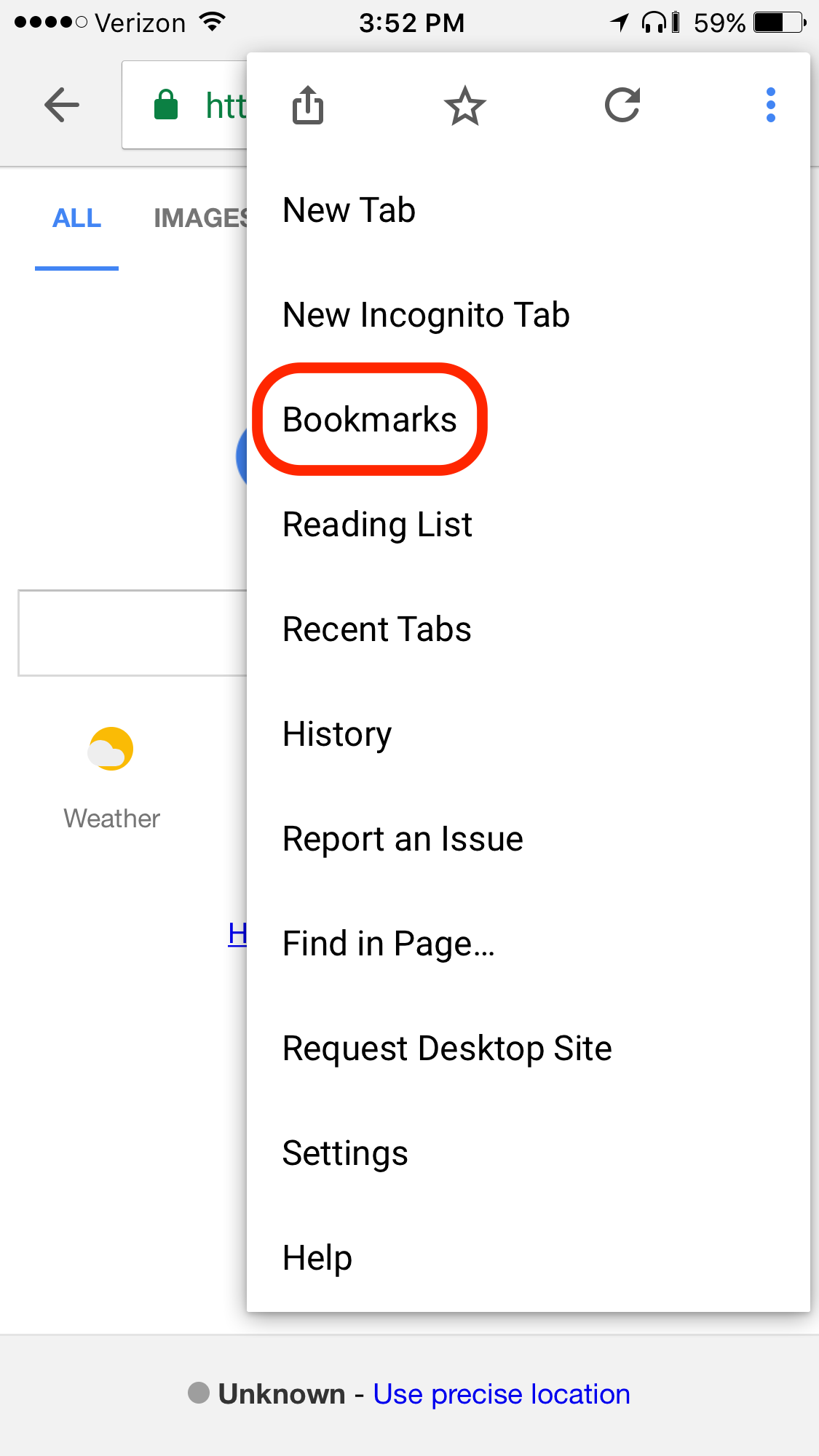The width and height of the screenshot is (819, 1456).
Task: Tap the green lock security icon
Action: tap(166, 106)
